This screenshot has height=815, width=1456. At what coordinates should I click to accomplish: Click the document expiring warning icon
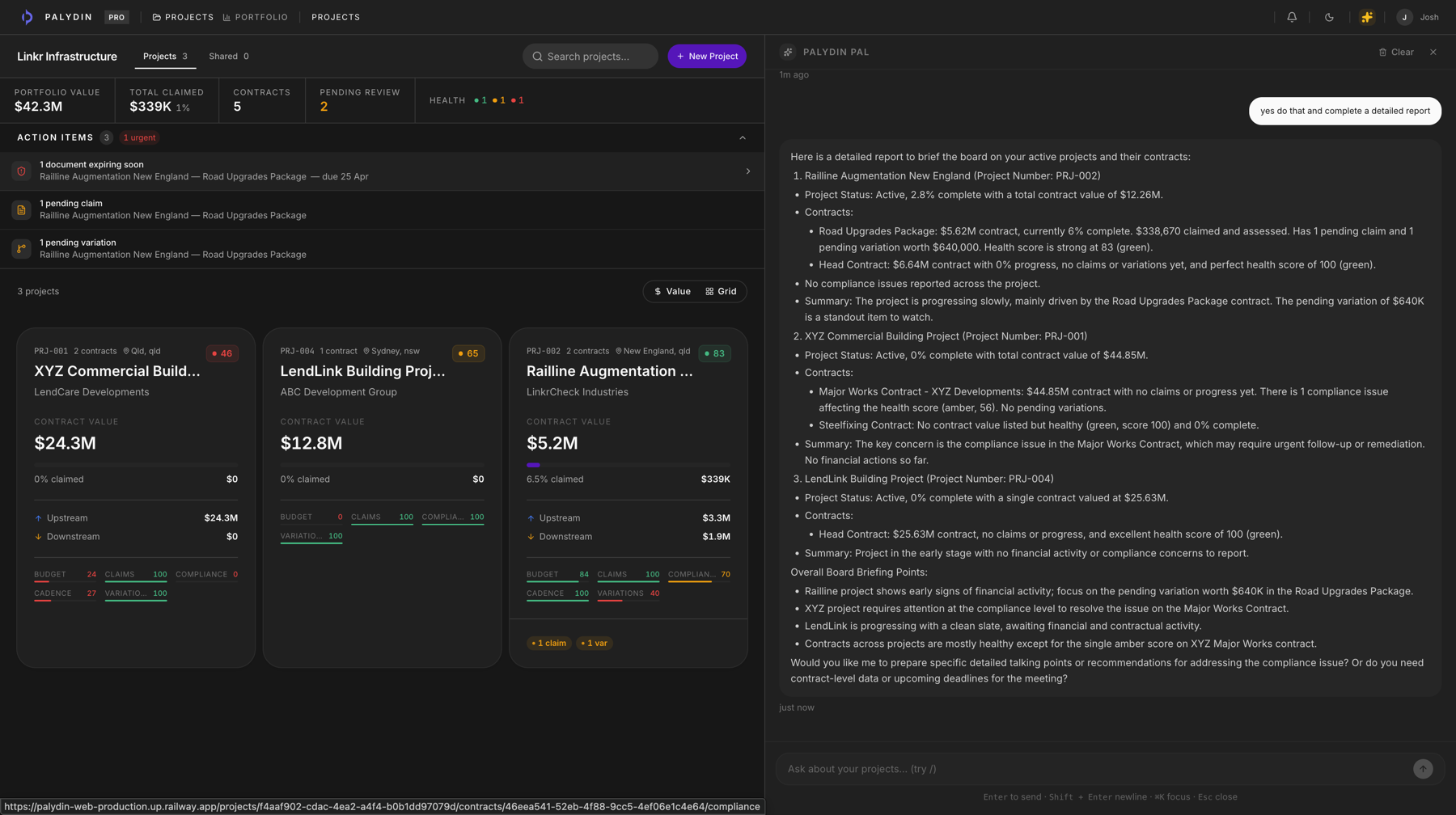coord(21,171)
